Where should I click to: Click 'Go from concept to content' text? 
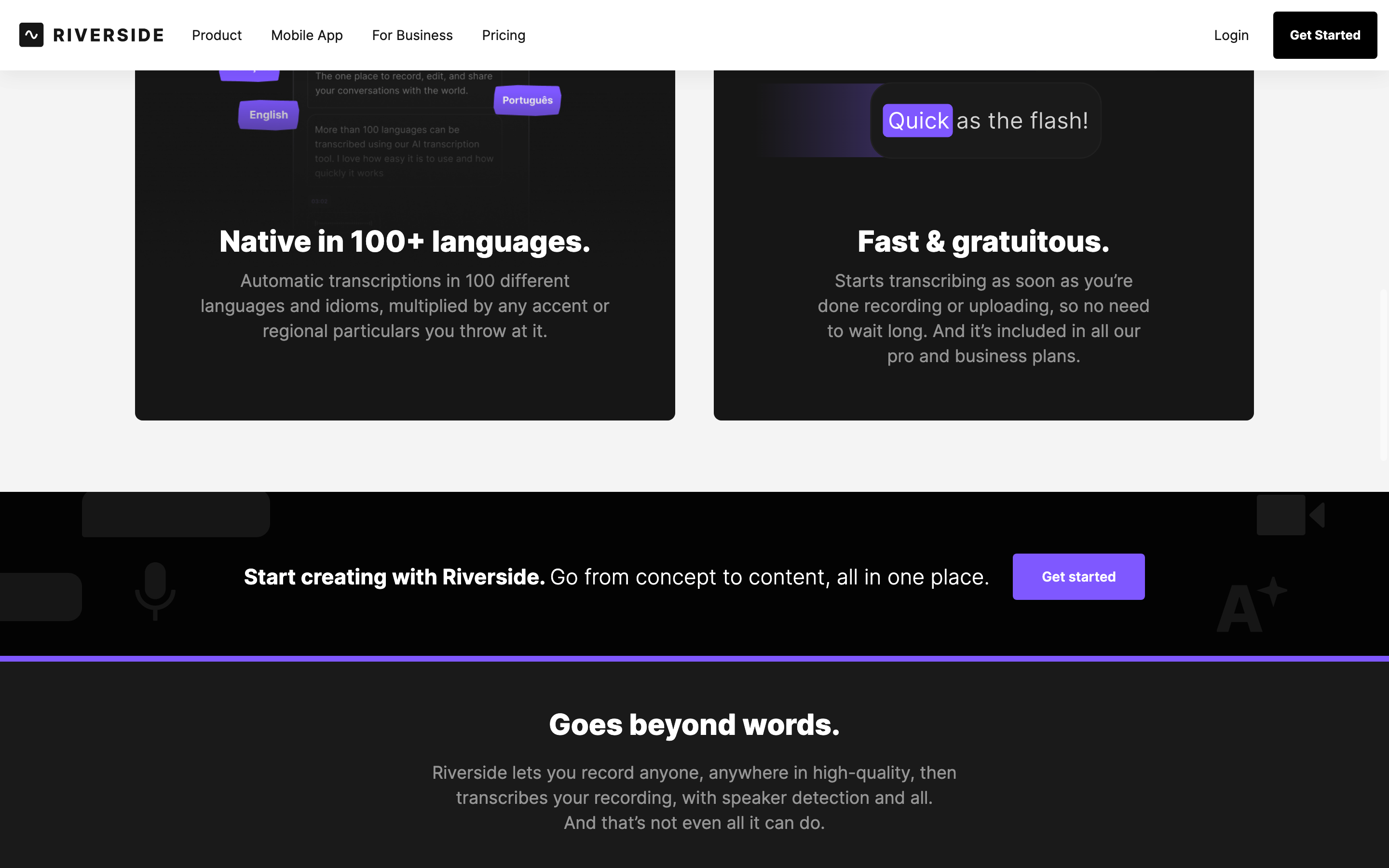click(x=770, y=576)
